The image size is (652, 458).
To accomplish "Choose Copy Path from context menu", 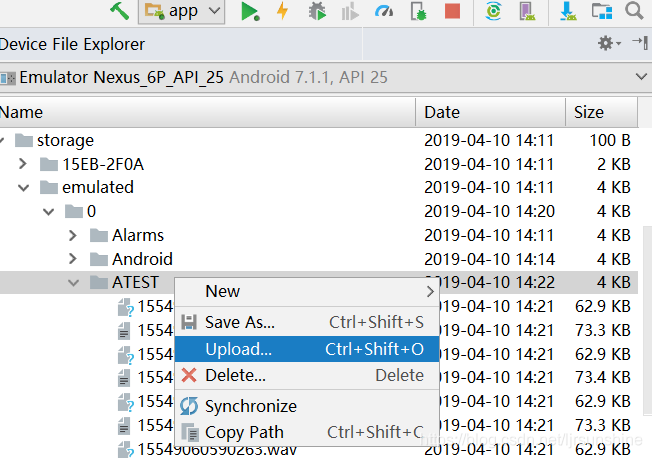I will [307, 432].
